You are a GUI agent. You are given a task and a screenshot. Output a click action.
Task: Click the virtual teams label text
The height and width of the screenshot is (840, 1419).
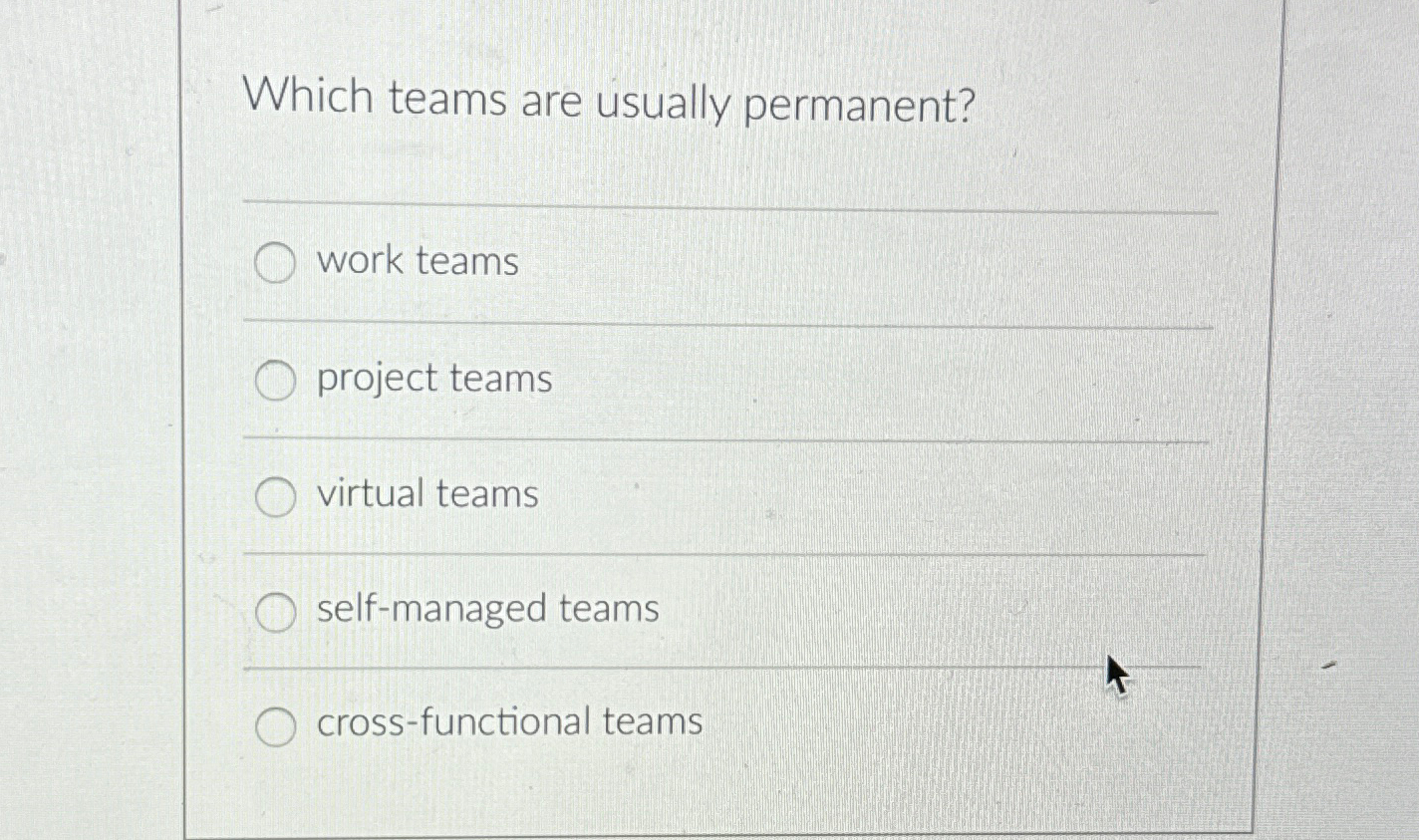point(426,494)
